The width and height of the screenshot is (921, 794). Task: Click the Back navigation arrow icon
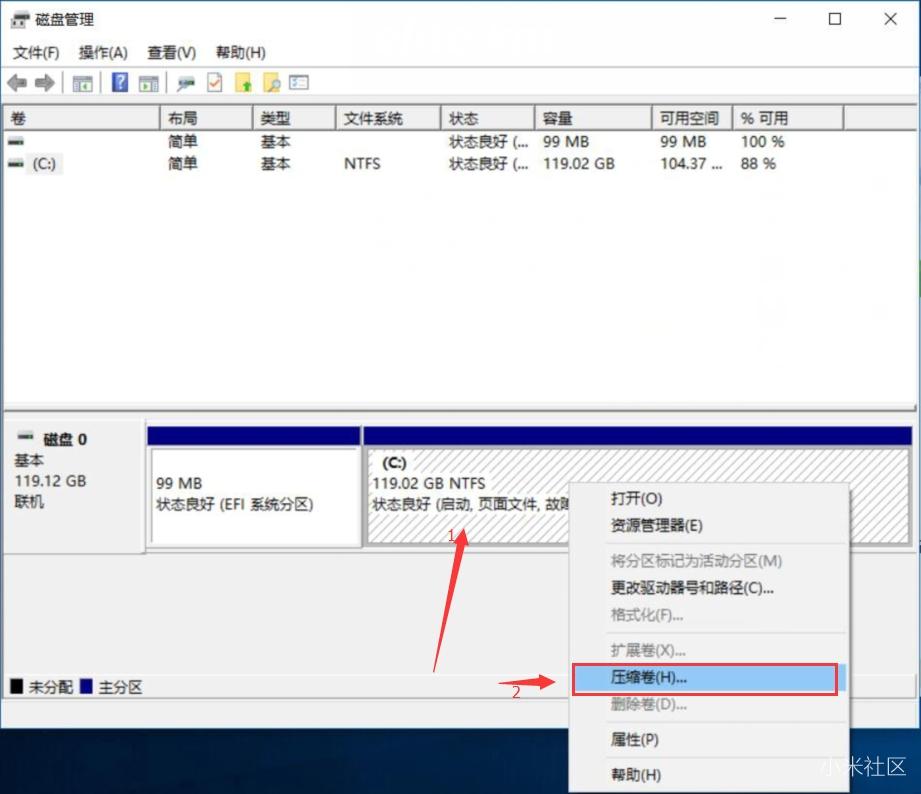(16, 83)
